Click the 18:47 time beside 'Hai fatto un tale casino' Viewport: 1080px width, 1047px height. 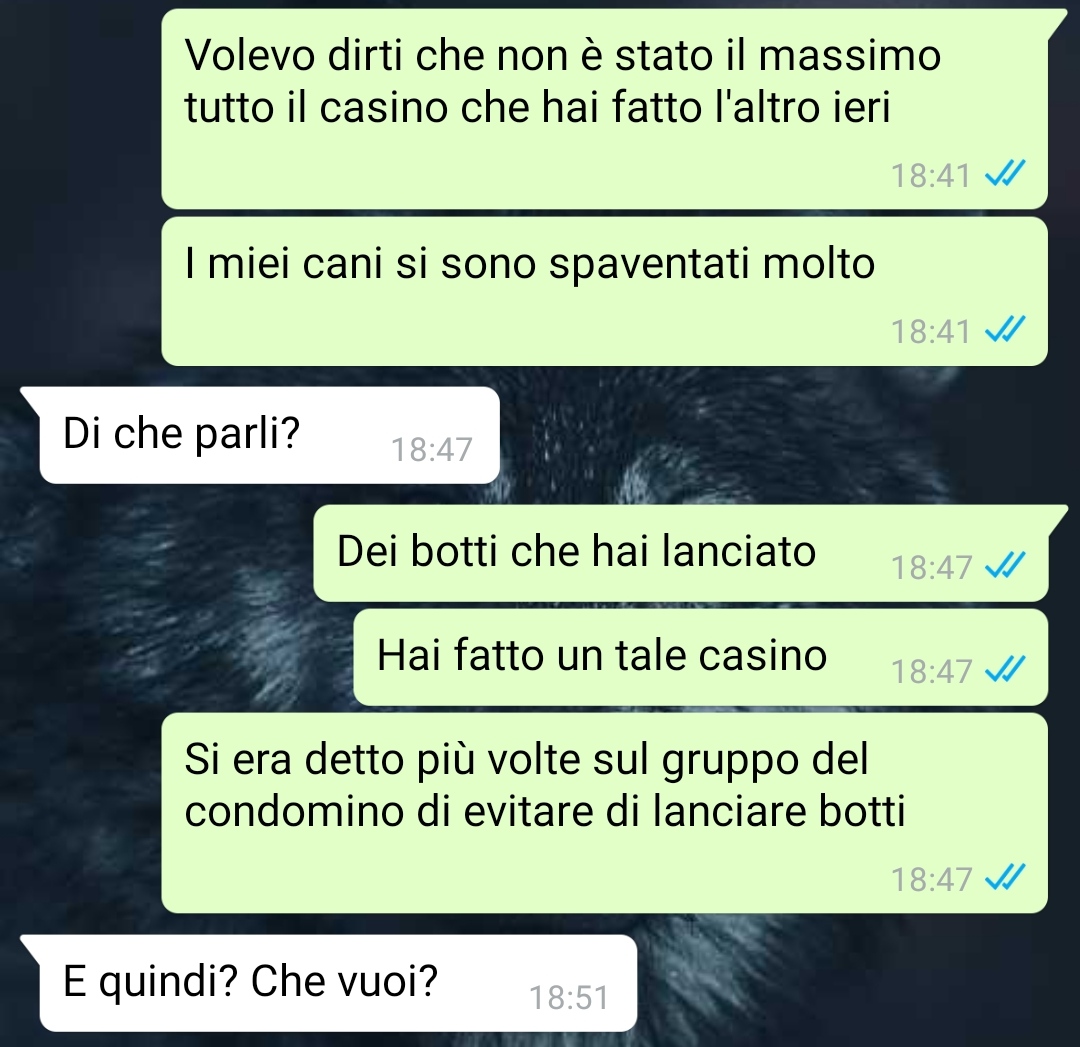coord(931,672)
